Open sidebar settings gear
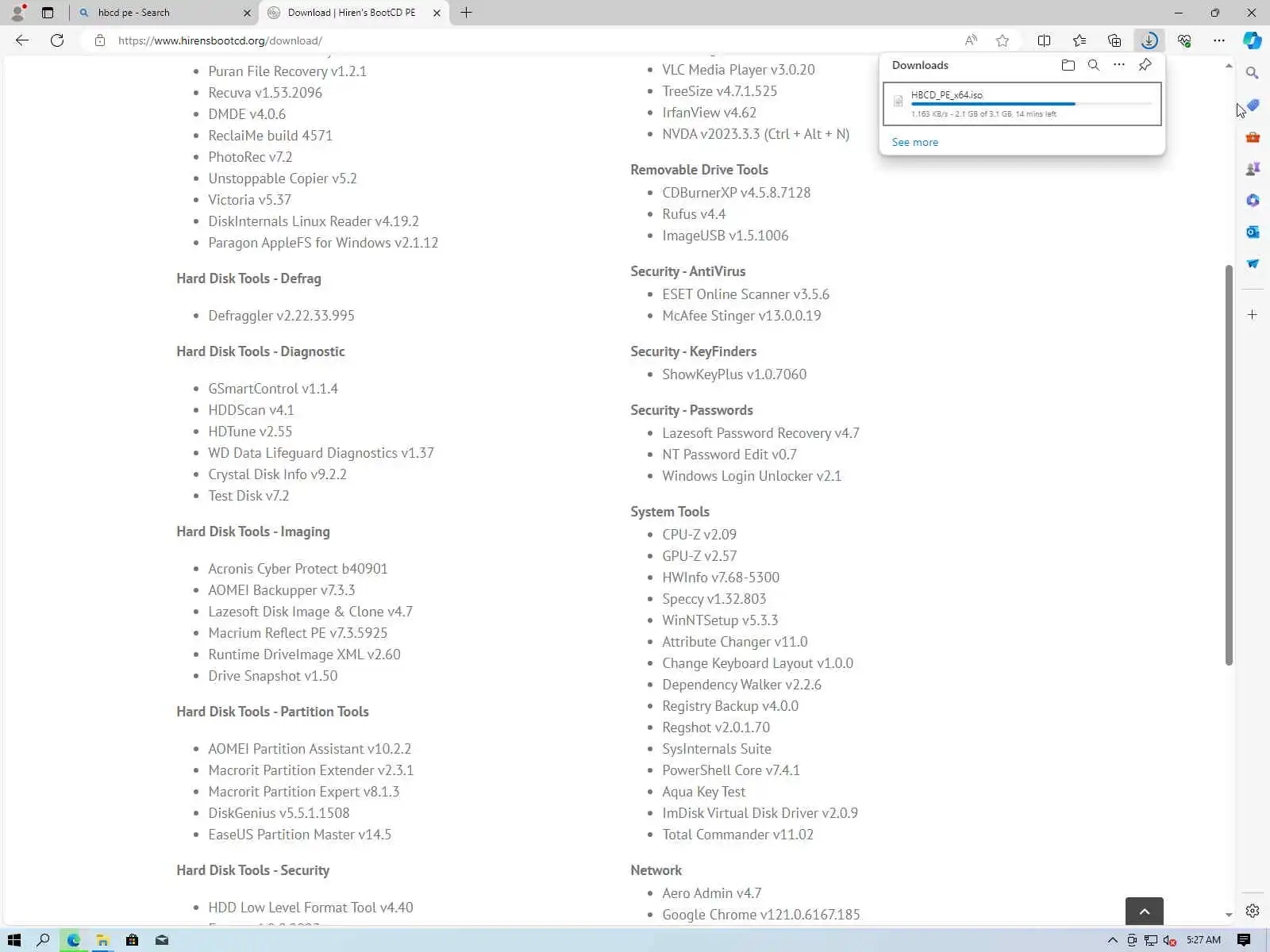The image size is (1270, 952). [1253, 911]
